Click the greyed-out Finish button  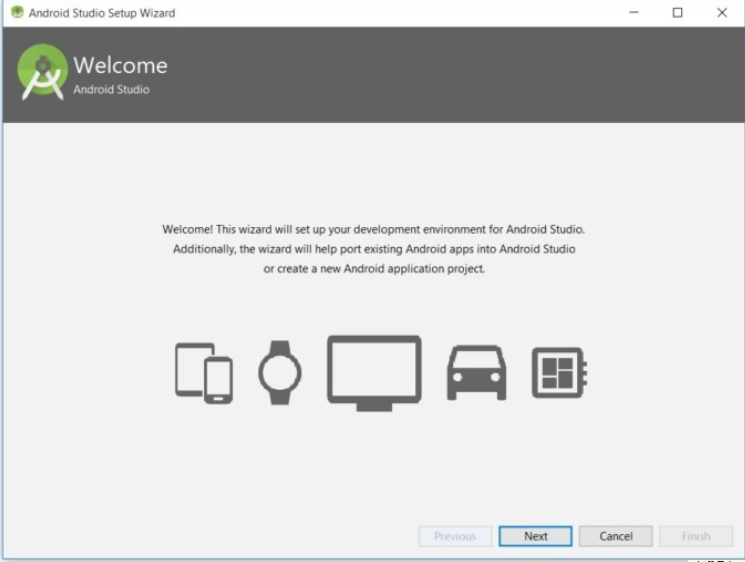[696, 536]
